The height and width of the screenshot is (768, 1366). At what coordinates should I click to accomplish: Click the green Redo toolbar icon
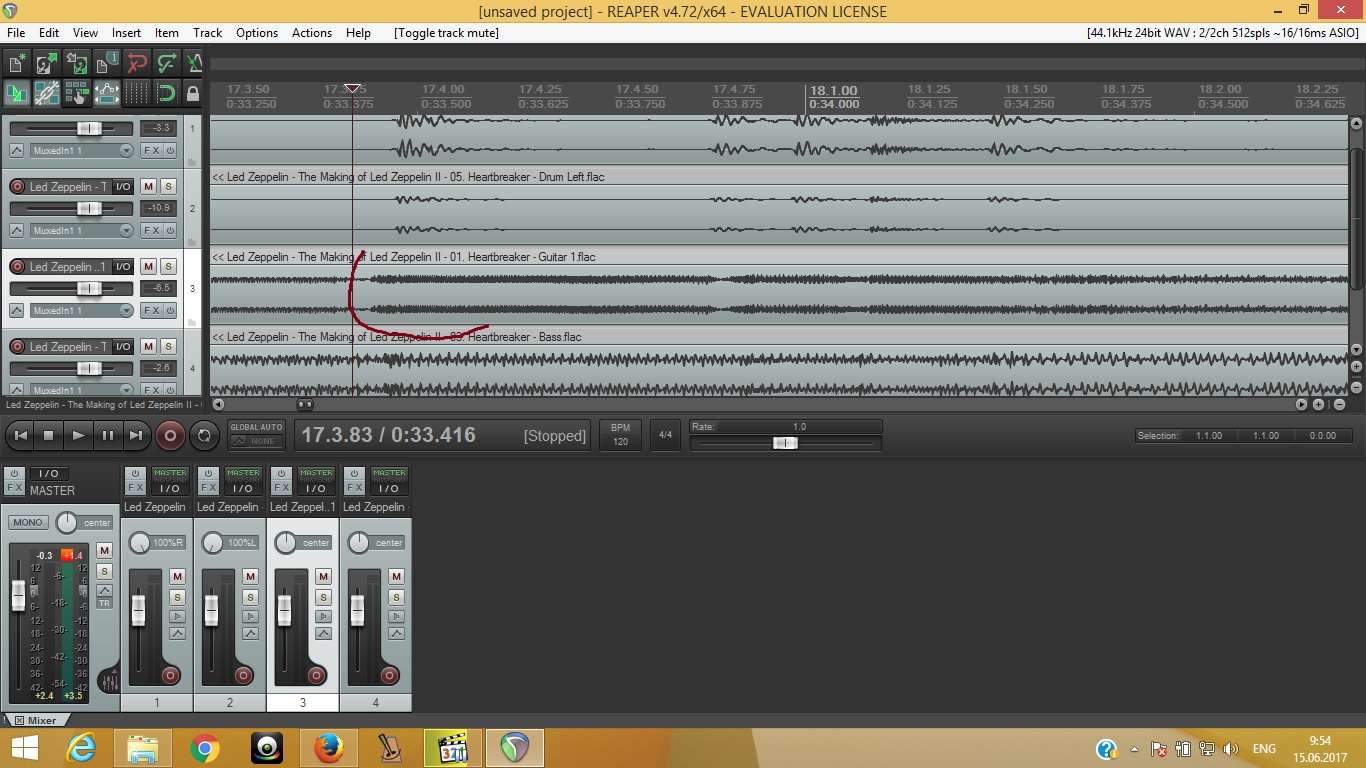coord(166,63)
